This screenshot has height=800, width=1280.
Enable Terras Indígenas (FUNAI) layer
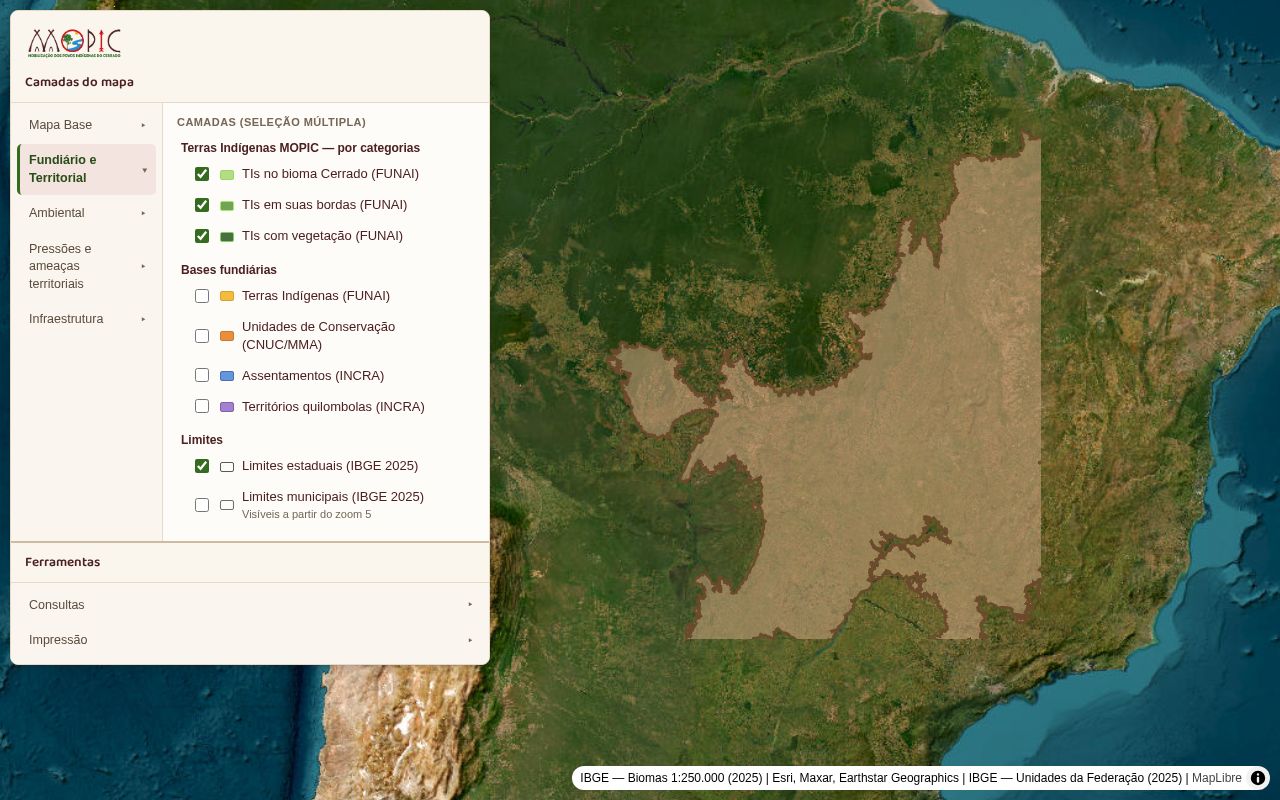[x=202, y=296]
